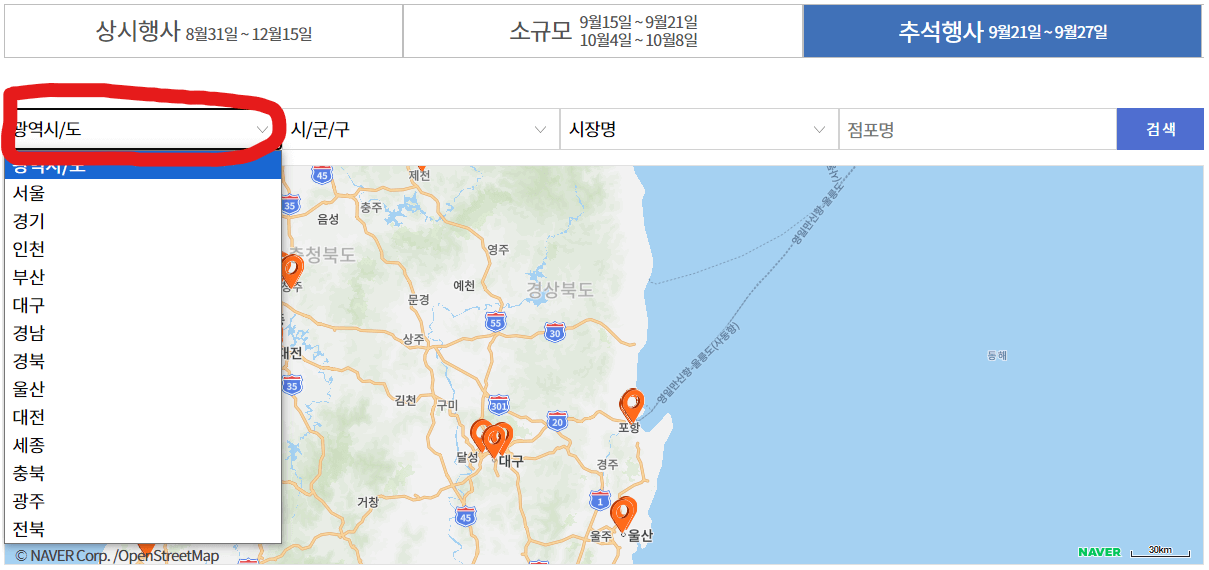Select 부산 in the dropdown list
This screenshot has width=1209, height=570.
click(143, 277)
